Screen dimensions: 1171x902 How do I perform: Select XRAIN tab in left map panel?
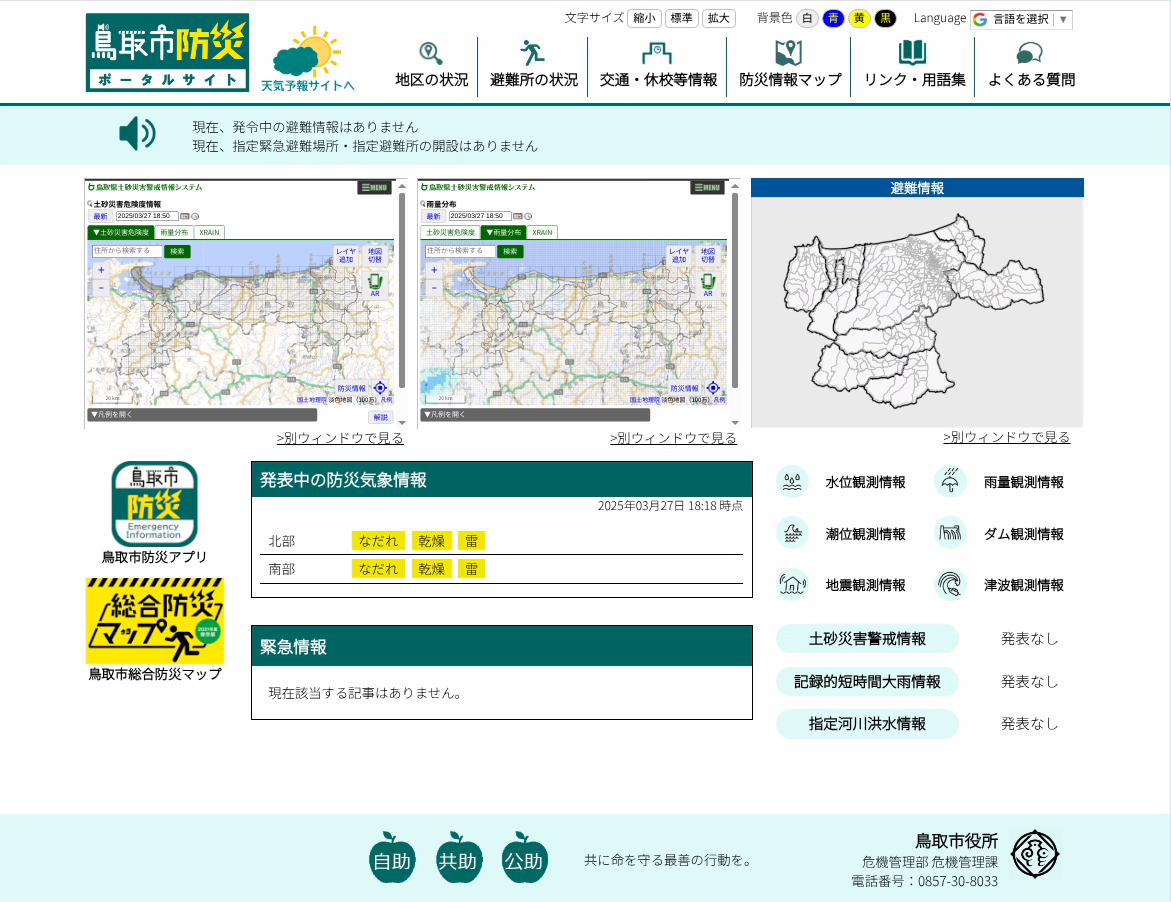tap(209, 232)
